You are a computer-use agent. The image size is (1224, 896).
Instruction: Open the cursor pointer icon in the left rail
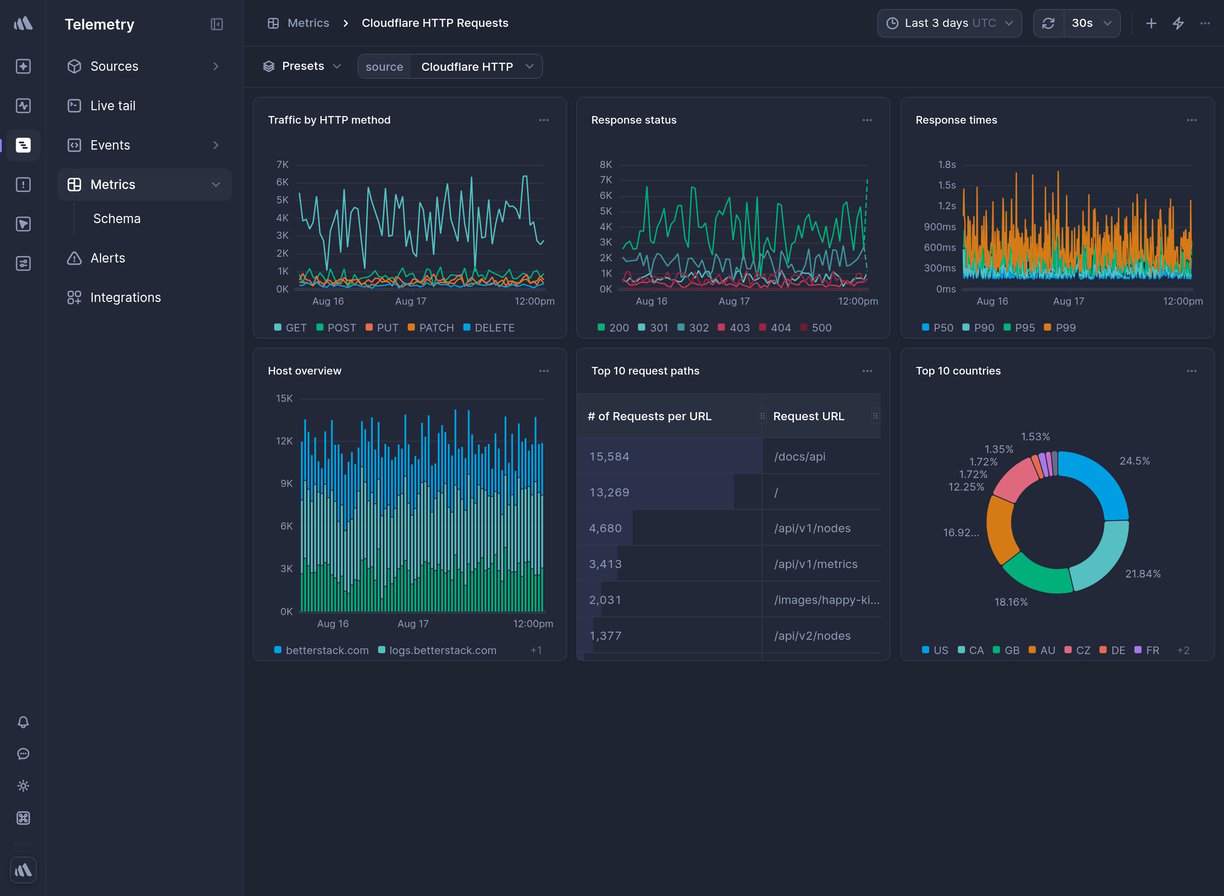(x=23, y=224)
